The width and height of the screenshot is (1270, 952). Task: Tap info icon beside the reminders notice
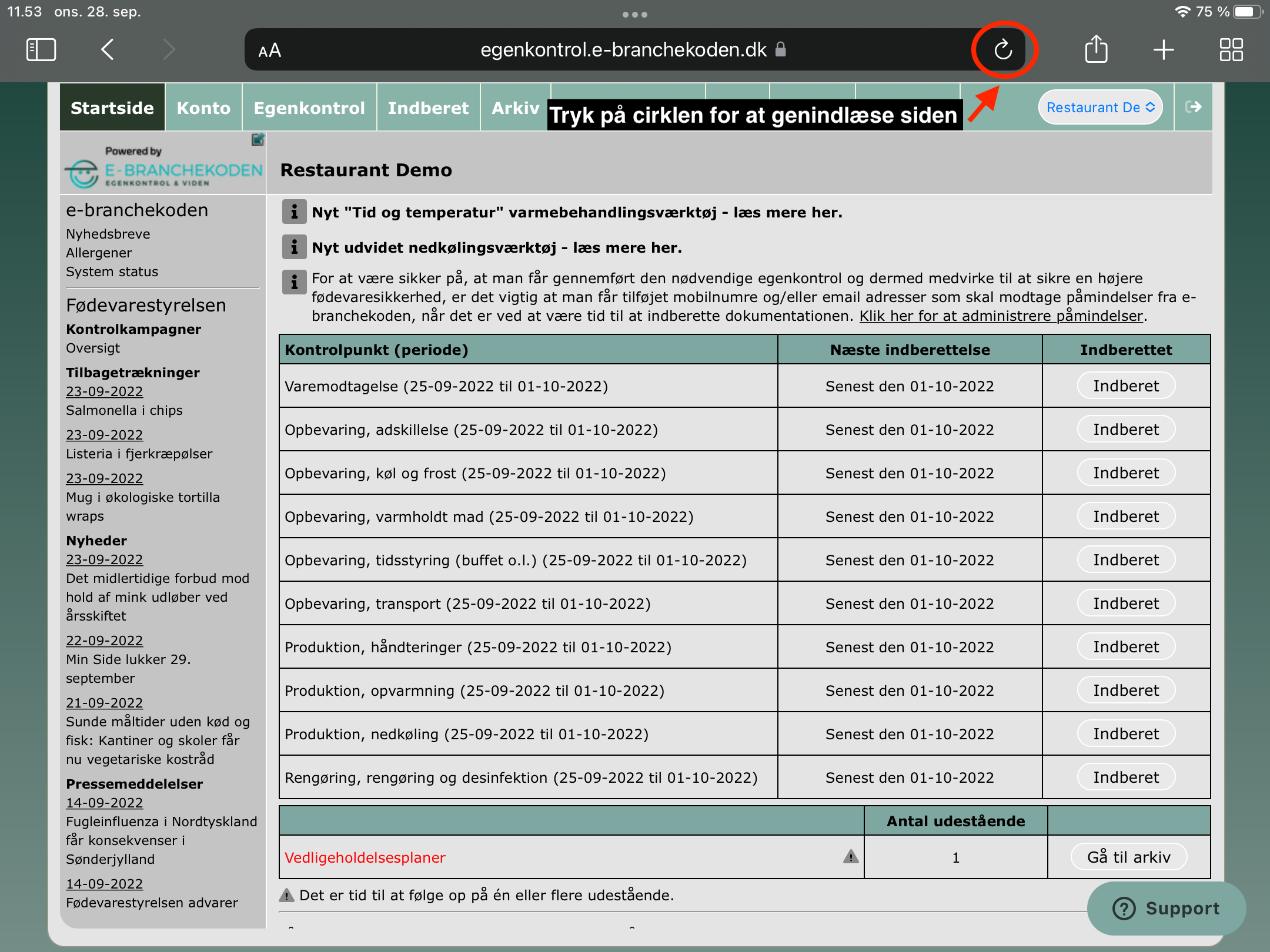pyautogui.click(x=294, y=282)
